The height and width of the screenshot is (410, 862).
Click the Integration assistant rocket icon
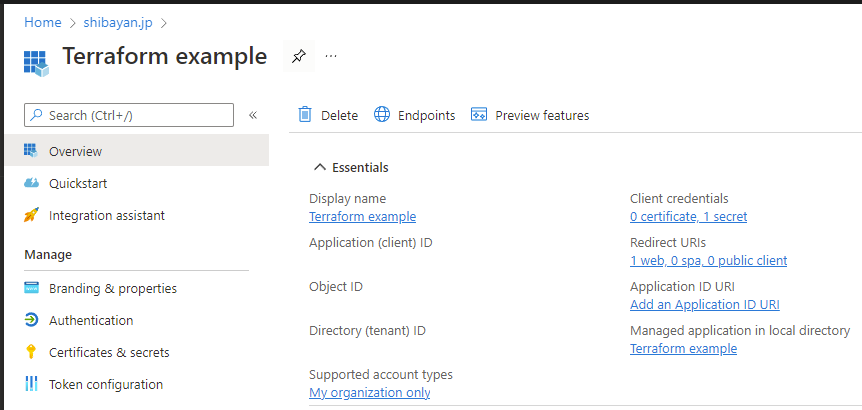point(31,215)
